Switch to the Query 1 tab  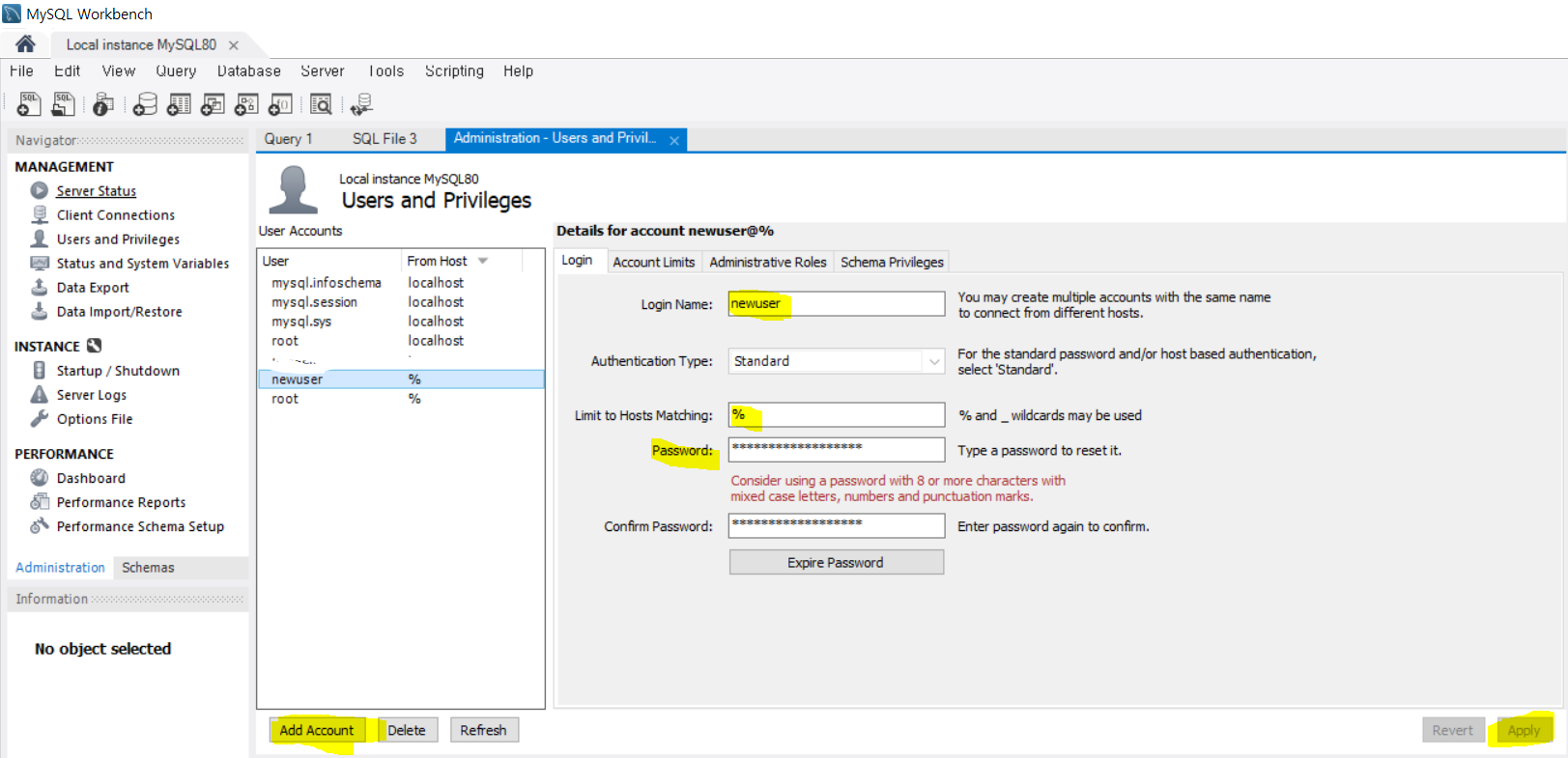[x=288, y=139]
